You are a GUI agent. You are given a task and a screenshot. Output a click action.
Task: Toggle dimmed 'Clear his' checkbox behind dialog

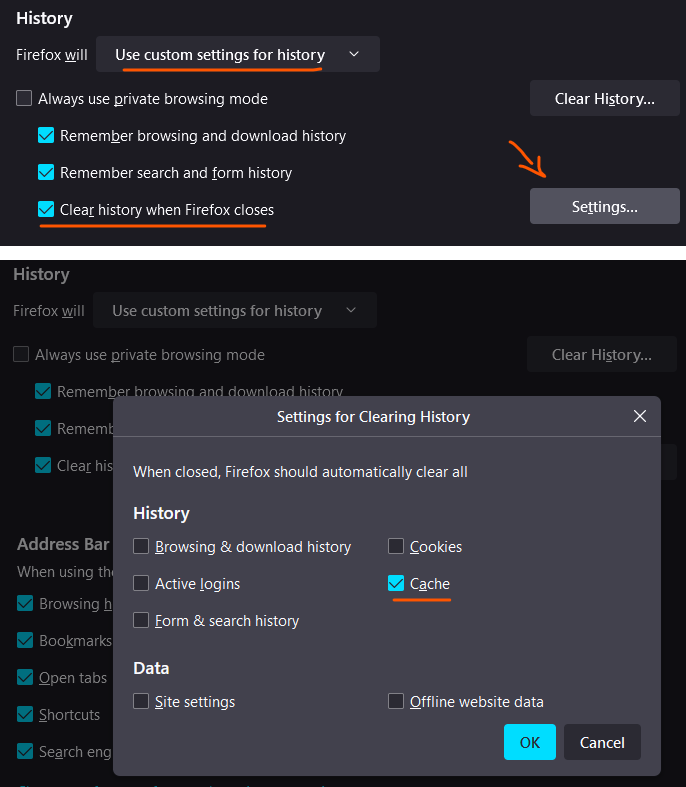tap(43, 465)
